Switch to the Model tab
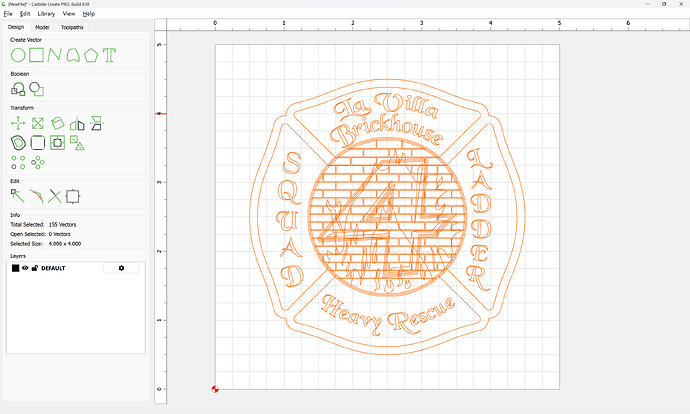 43,27
